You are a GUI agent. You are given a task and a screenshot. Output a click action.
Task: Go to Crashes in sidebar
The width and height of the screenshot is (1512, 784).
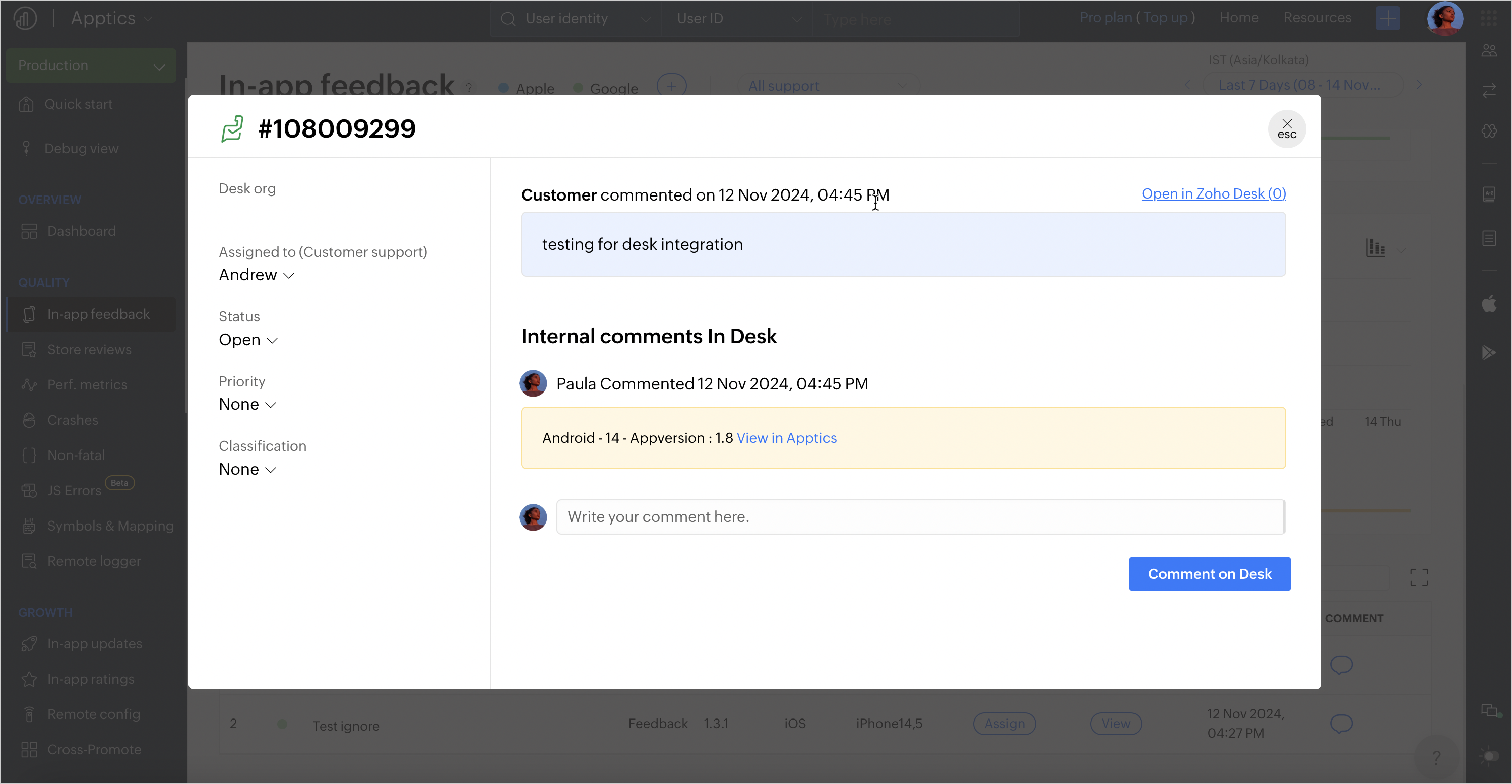point(73,420)
